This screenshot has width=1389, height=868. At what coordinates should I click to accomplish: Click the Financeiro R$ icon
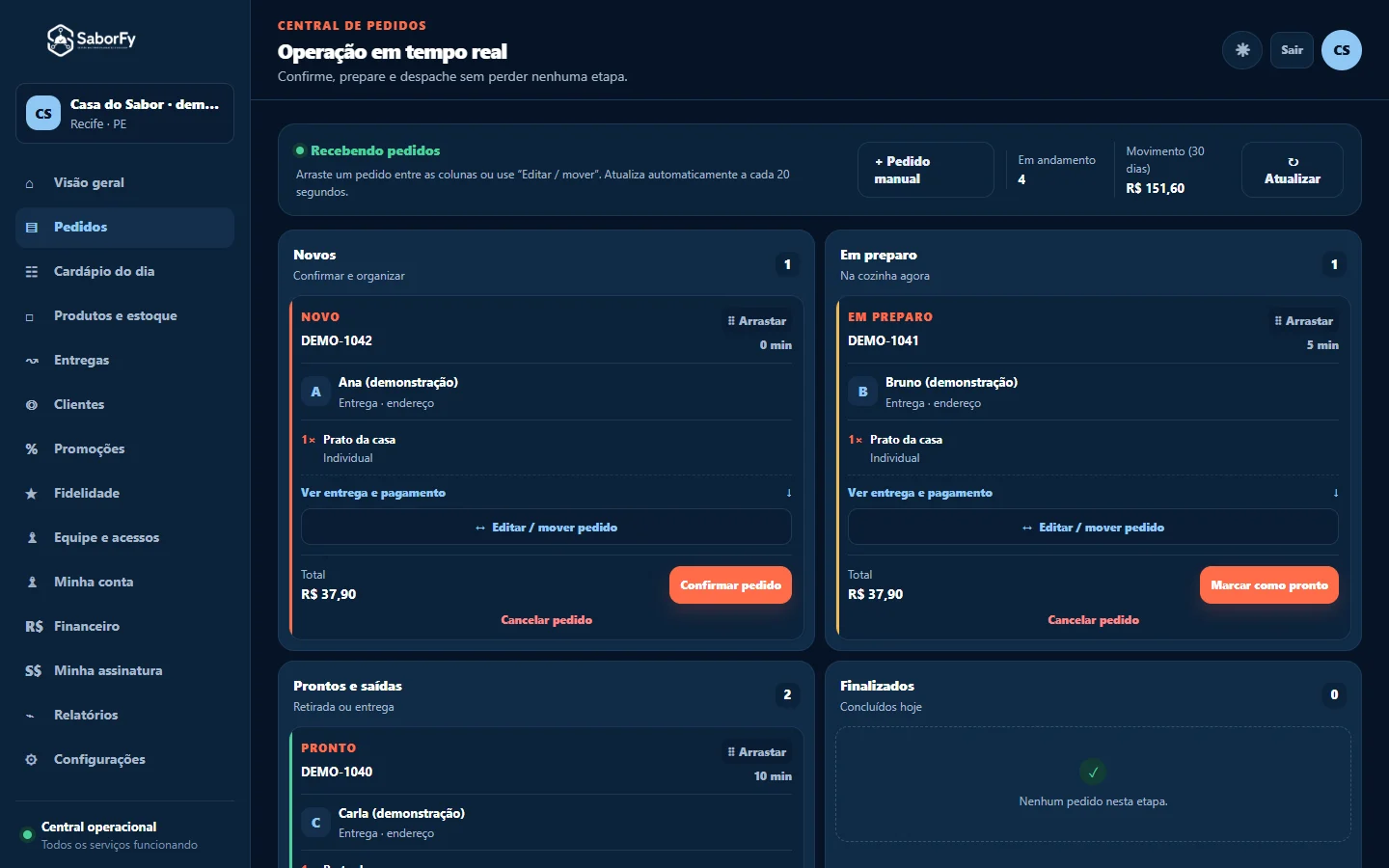click(x=34, y=627)
